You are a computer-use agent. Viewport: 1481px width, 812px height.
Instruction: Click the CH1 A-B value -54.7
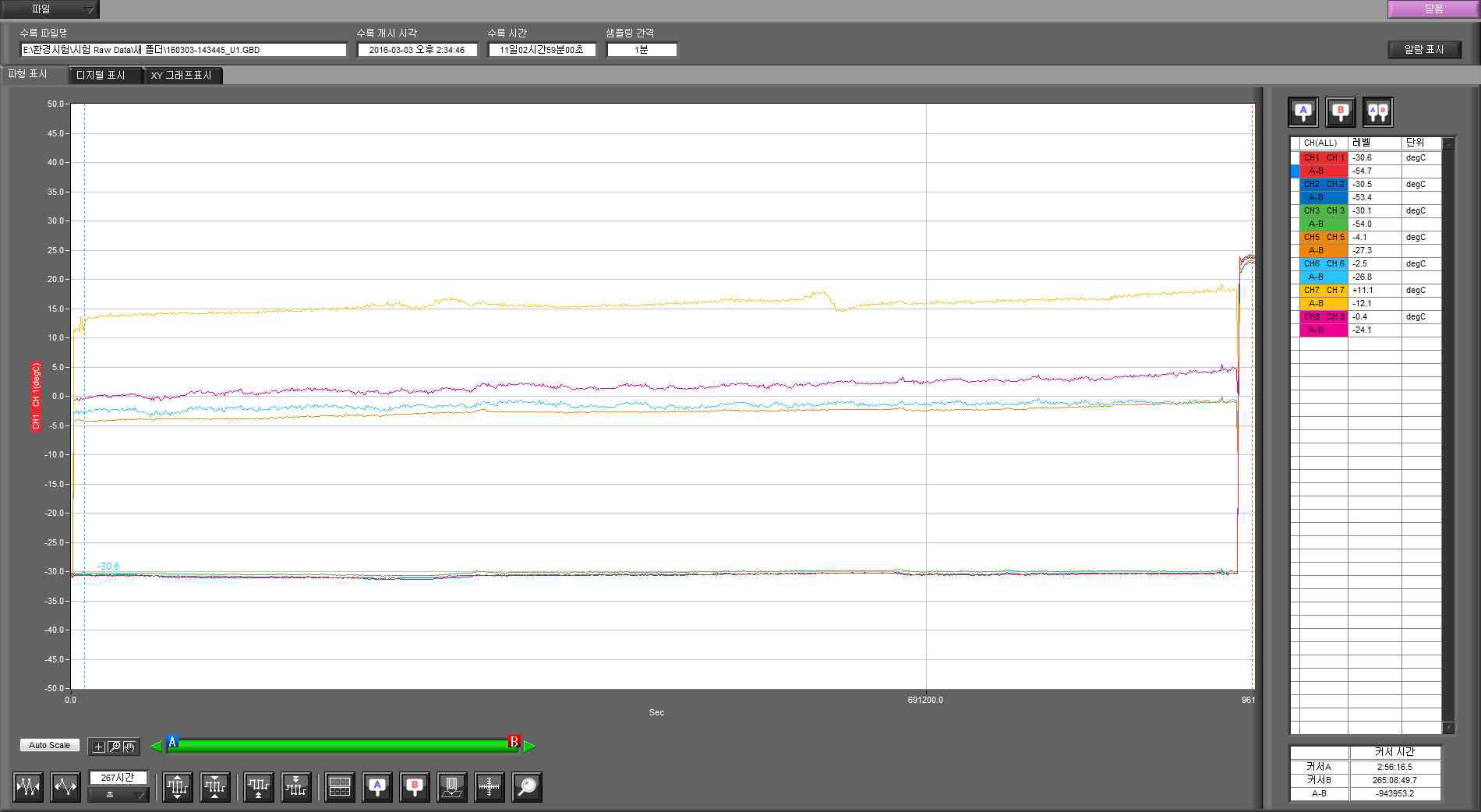tap(1375, 171)
